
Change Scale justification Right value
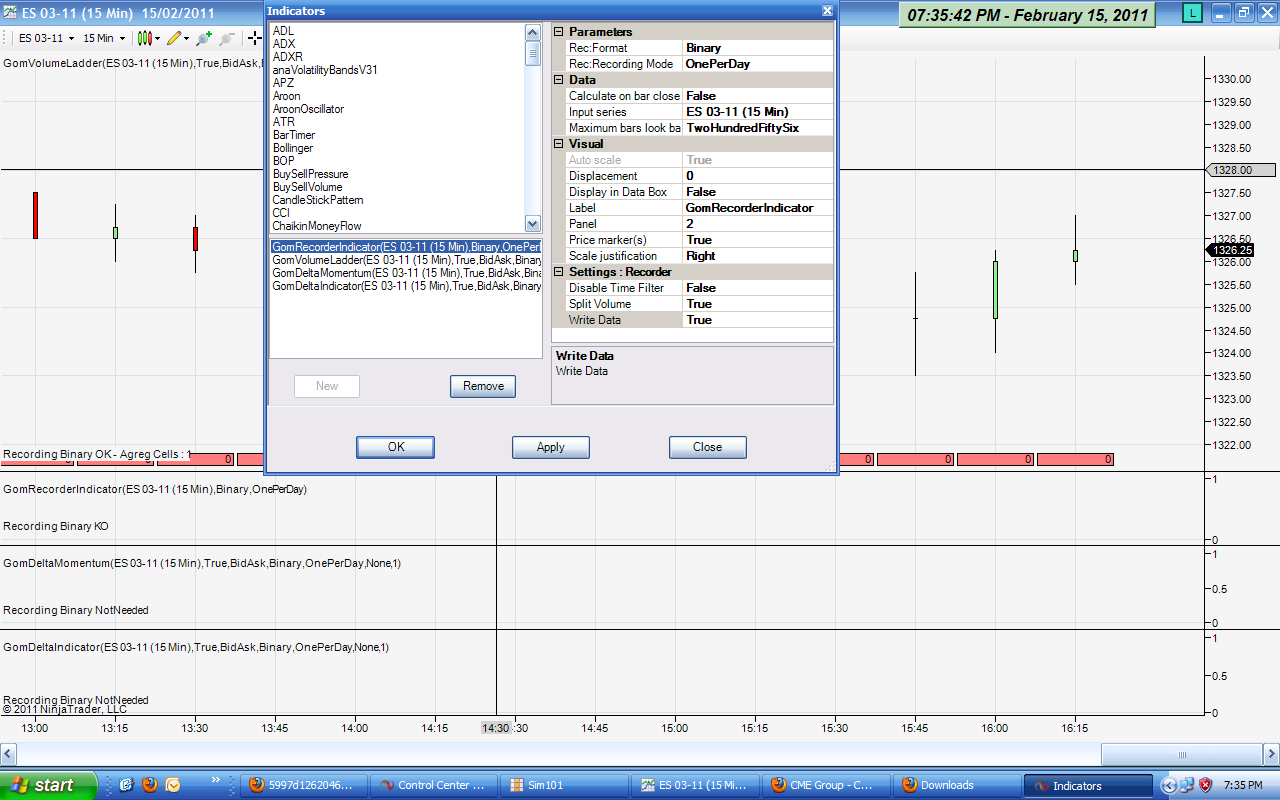[758, 256]
